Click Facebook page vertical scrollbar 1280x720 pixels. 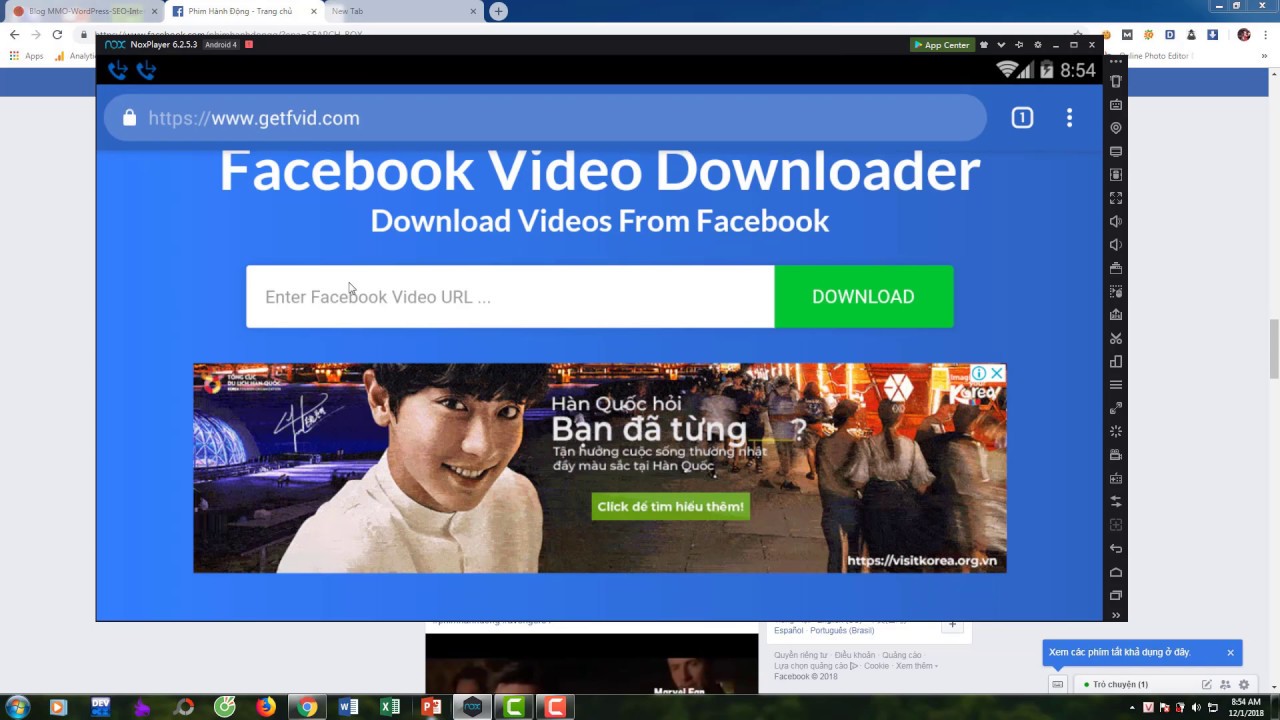(x=1274, y=350)
